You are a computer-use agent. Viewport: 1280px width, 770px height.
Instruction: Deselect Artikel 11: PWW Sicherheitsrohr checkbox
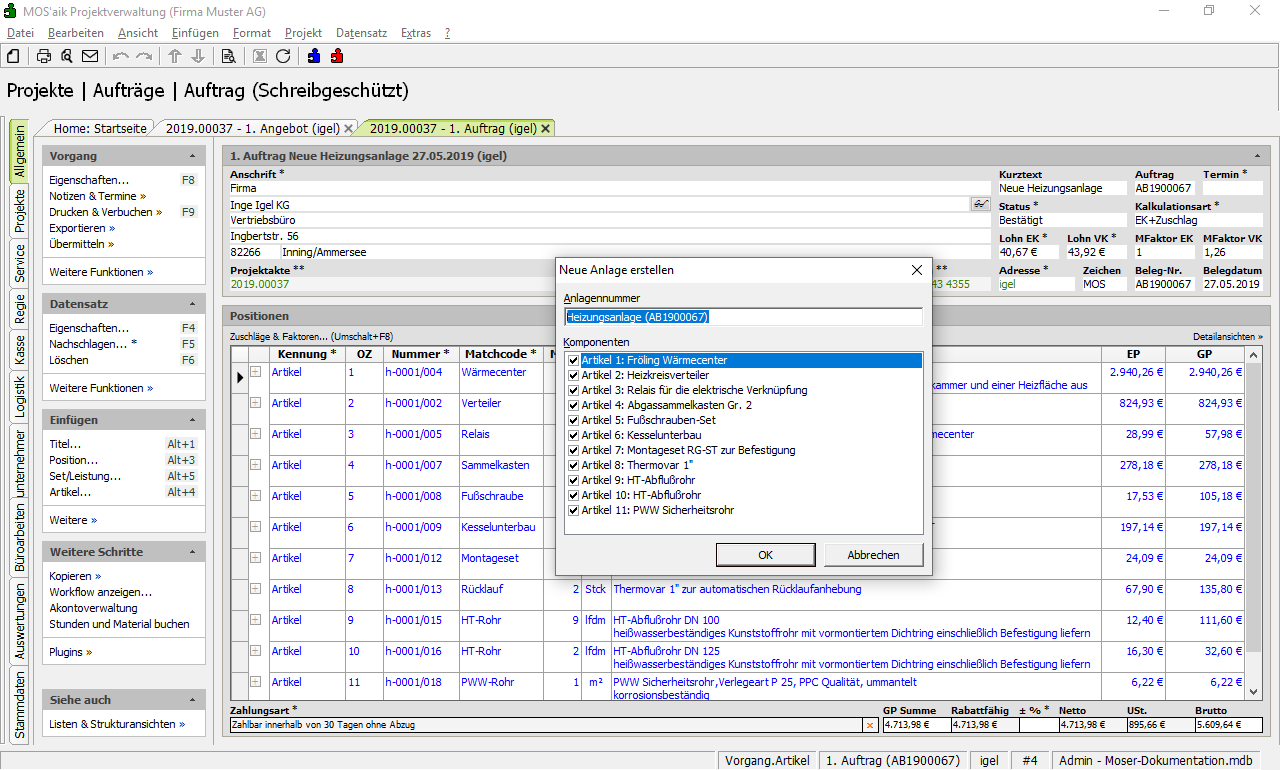(573, 510)
